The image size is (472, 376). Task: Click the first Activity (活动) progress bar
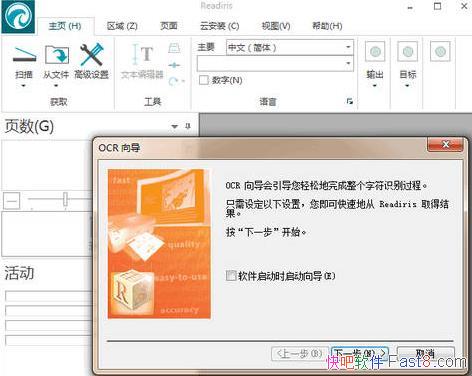click(49, 296)
